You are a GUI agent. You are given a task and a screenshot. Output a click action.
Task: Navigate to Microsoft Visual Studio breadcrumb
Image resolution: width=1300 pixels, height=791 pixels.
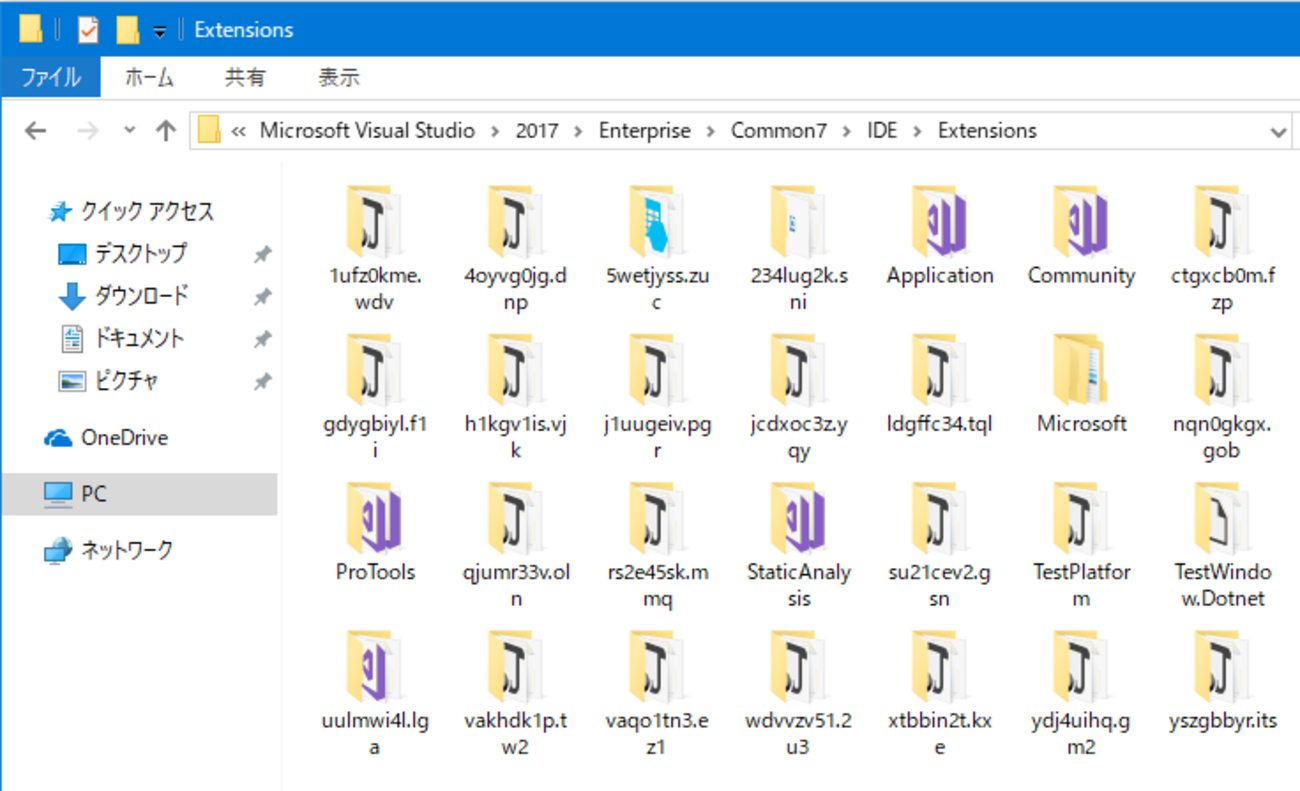[x=368, y=131]
